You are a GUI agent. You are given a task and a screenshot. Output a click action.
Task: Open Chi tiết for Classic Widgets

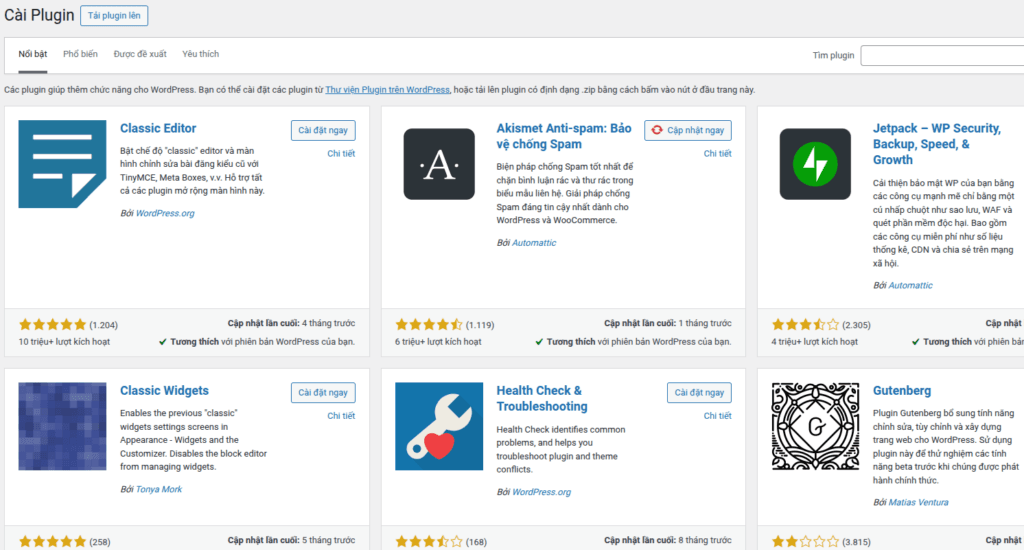[341, 415]
